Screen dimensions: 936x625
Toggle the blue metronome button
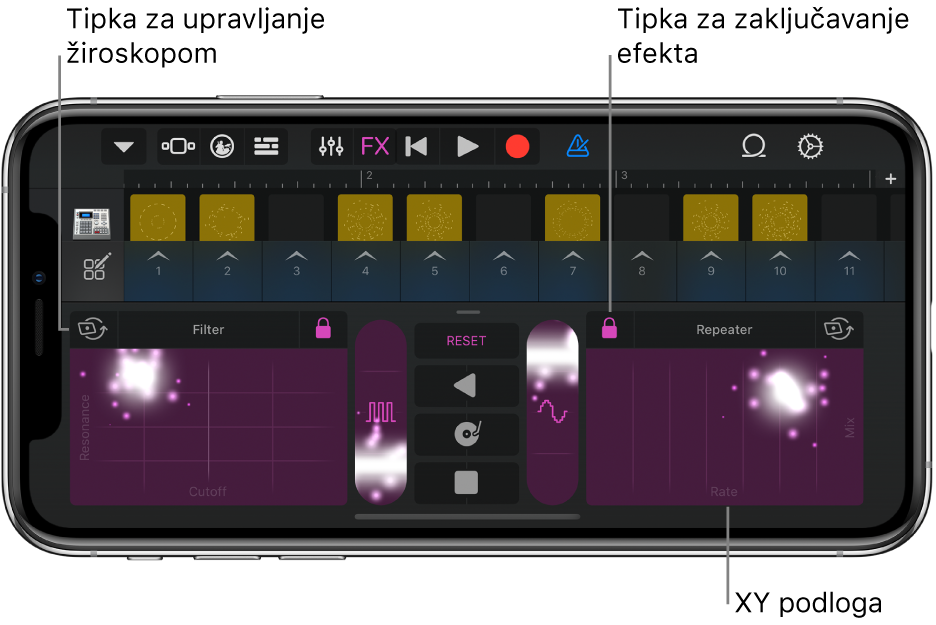[578, 146]
